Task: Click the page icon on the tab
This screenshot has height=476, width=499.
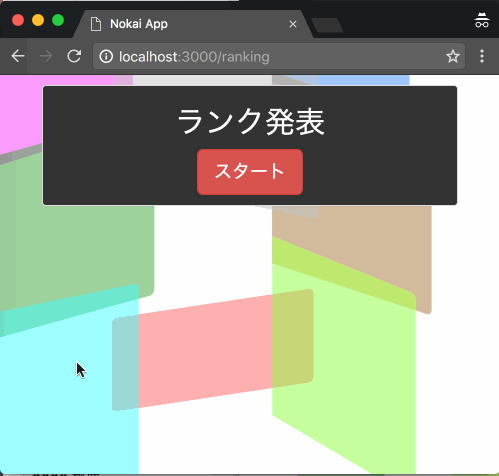Action: coord(96,24)
